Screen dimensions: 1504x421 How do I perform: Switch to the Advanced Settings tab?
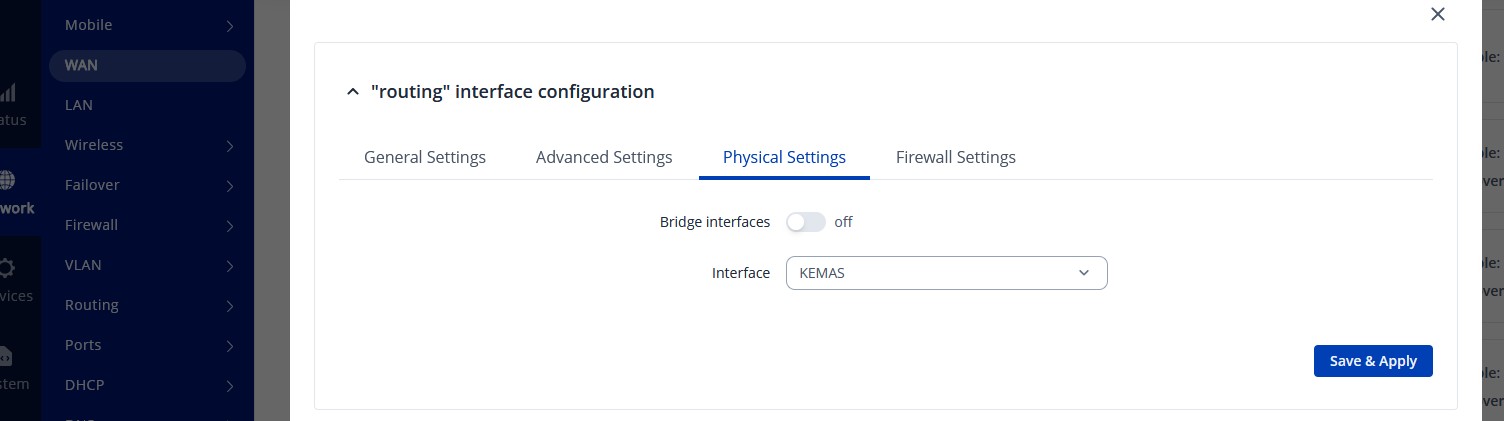coord(604,157)
